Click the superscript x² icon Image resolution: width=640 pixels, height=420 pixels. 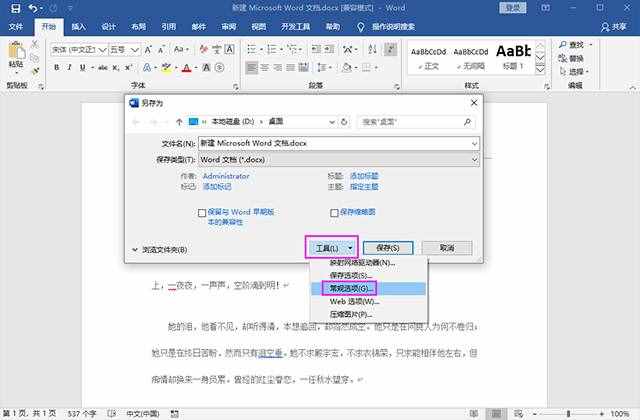129,68
